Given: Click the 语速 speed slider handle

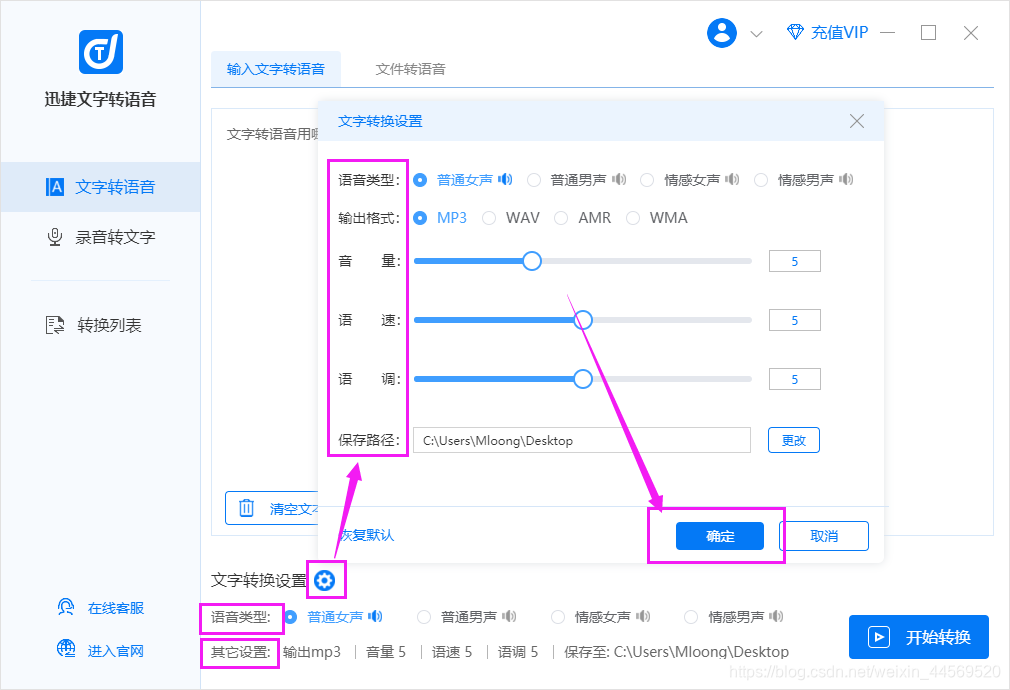Looking at the screenshot, I should [583, 320].
